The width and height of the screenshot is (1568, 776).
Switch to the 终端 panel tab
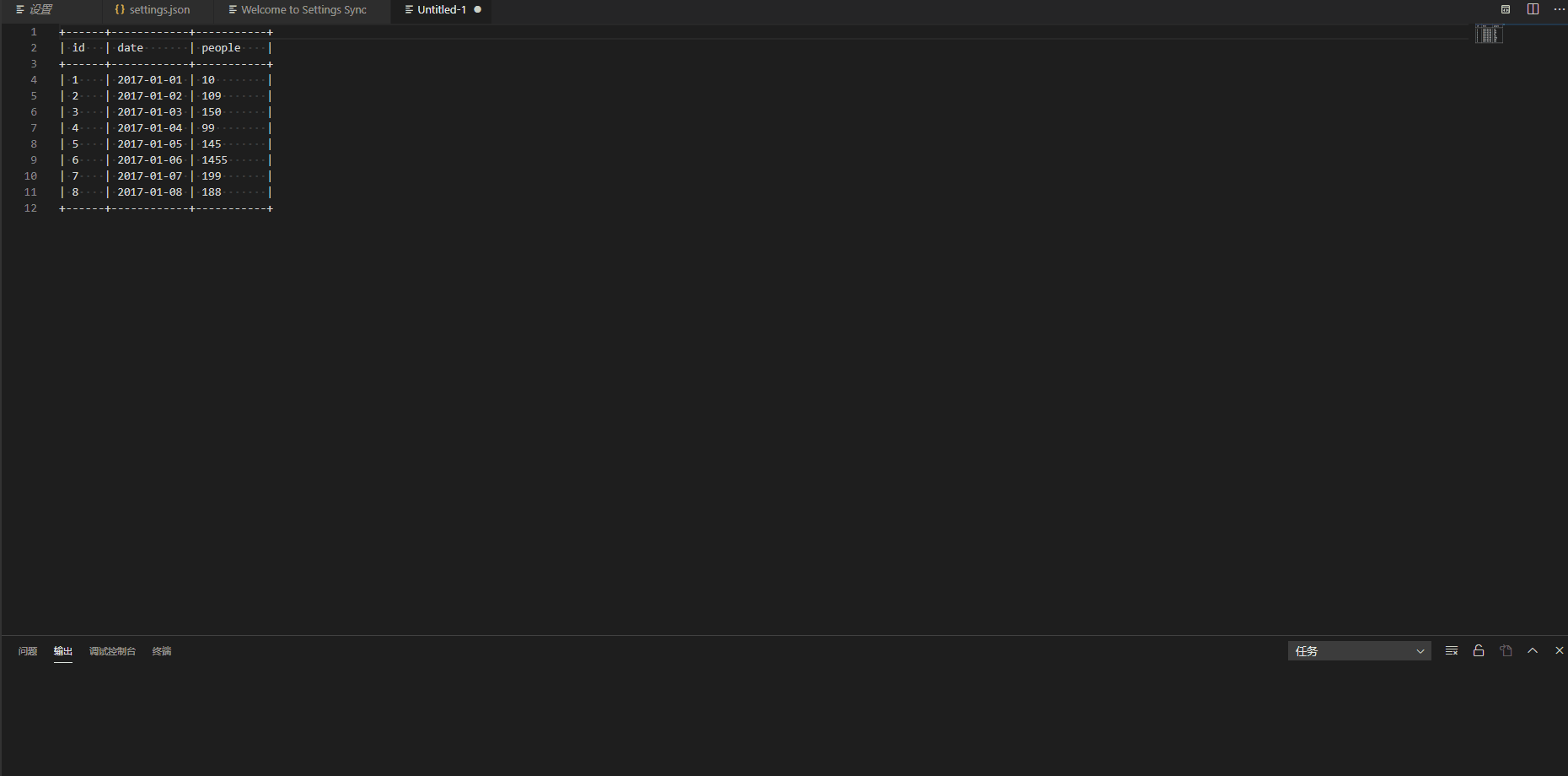coord(162,651)
